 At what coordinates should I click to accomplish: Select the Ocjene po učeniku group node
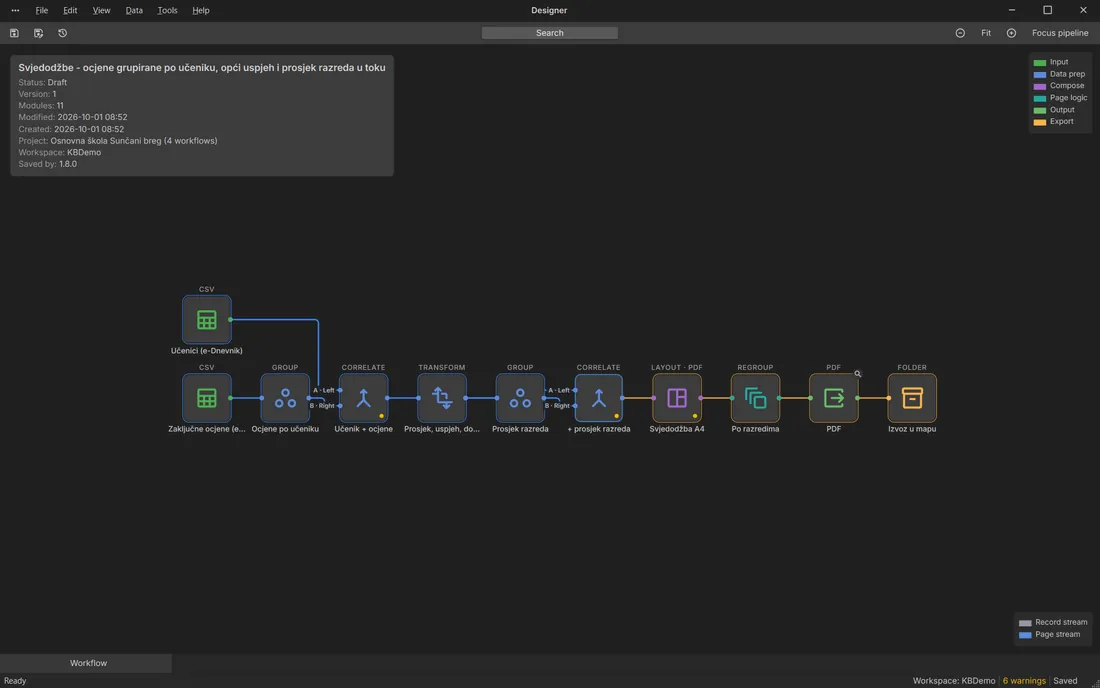tap(285, 398)
